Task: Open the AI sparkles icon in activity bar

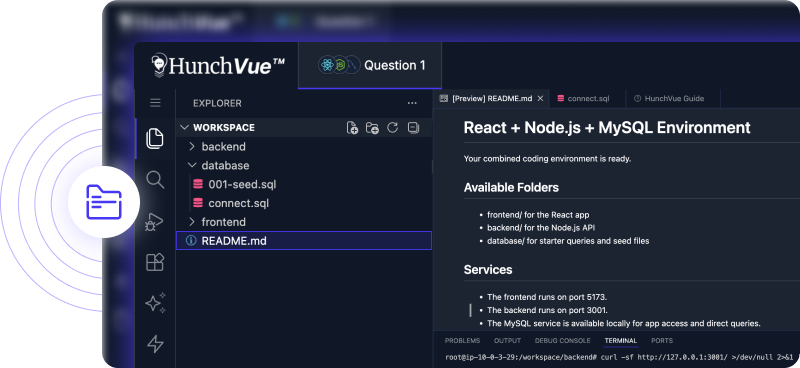Action: coord(155,303)
